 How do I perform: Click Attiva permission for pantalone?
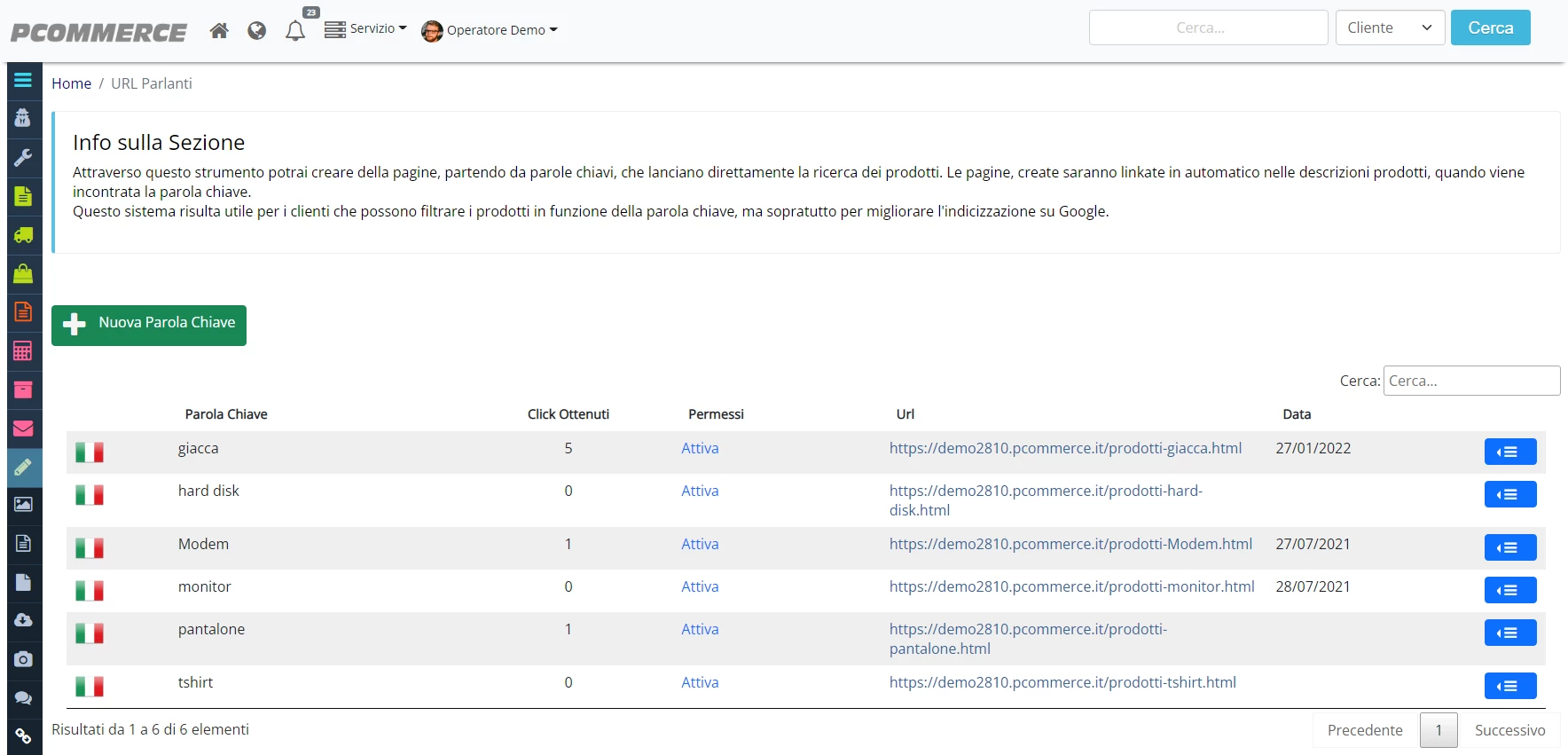click(x=700, y=629)
